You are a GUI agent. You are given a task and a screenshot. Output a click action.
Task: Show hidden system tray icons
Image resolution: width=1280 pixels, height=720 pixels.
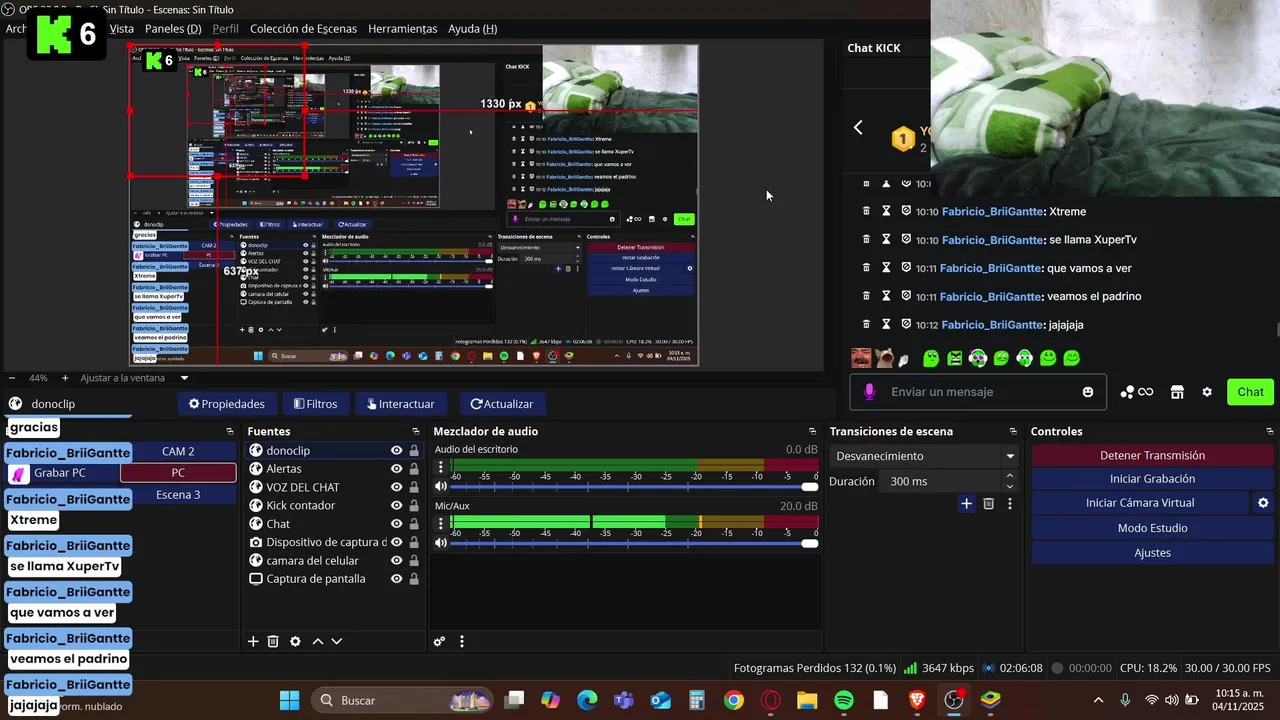(x=1098, y=700)
